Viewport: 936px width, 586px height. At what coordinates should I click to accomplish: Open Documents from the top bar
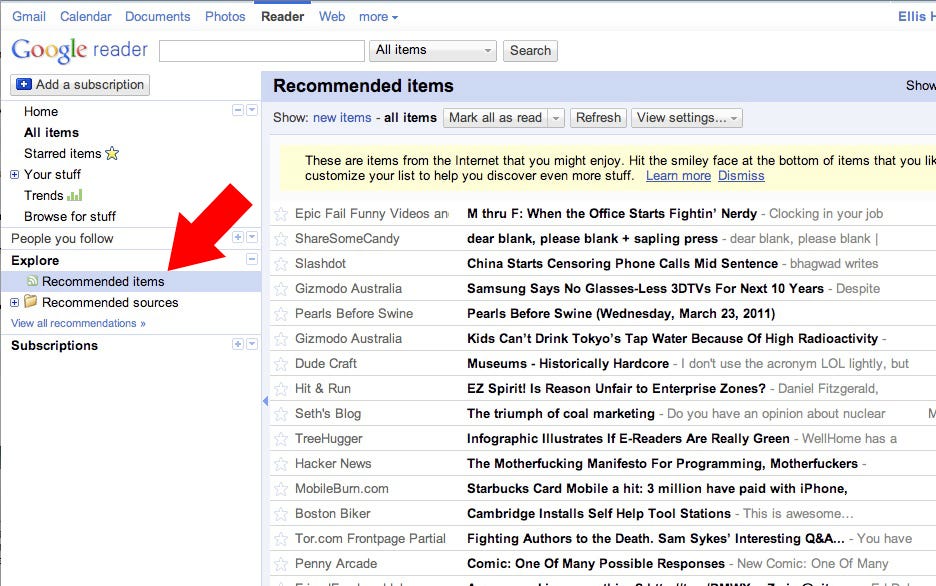click(158, 17)
